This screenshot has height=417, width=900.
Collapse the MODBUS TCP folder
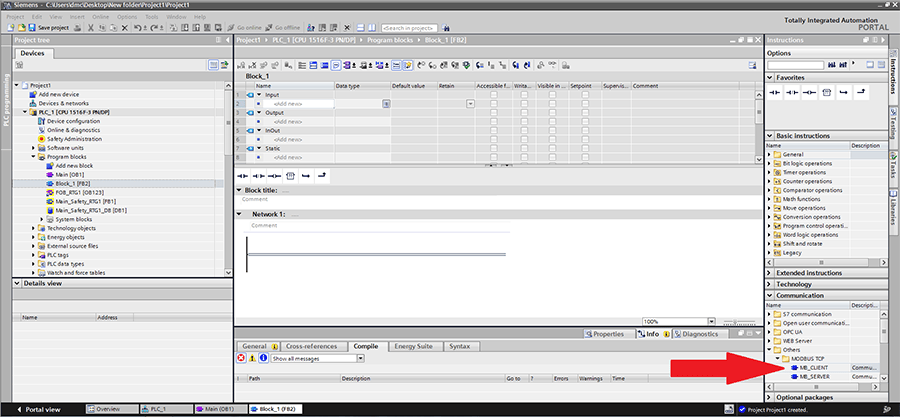click(x=776, y=358)
